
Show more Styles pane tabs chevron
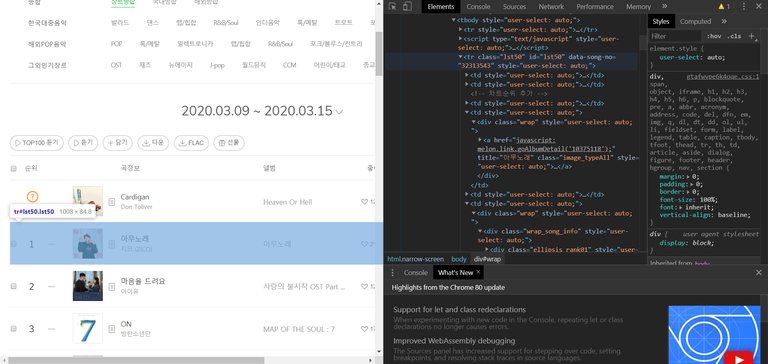tap(724, 22)
